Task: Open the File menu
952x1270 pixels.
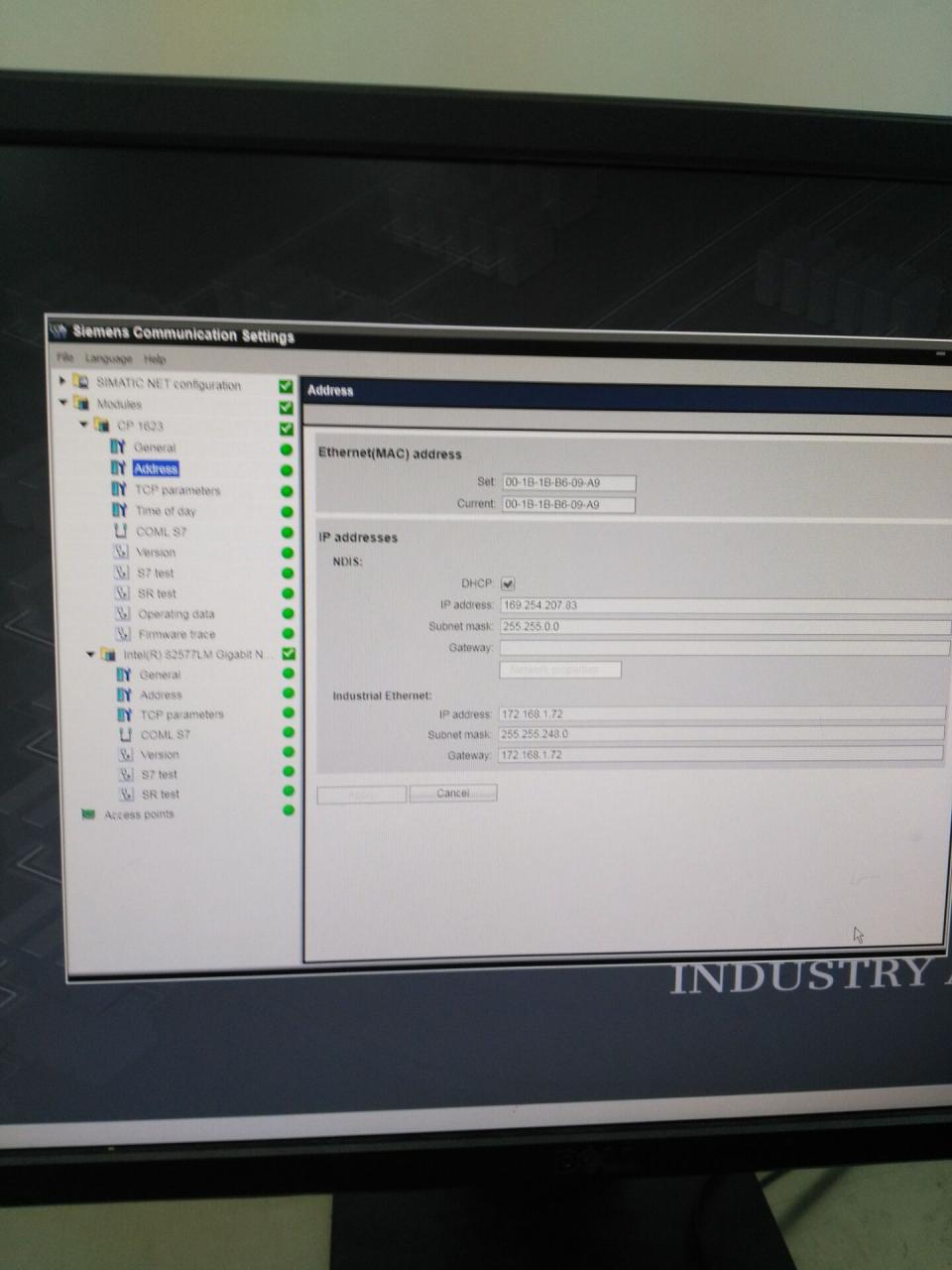Action: click(65, 357)
